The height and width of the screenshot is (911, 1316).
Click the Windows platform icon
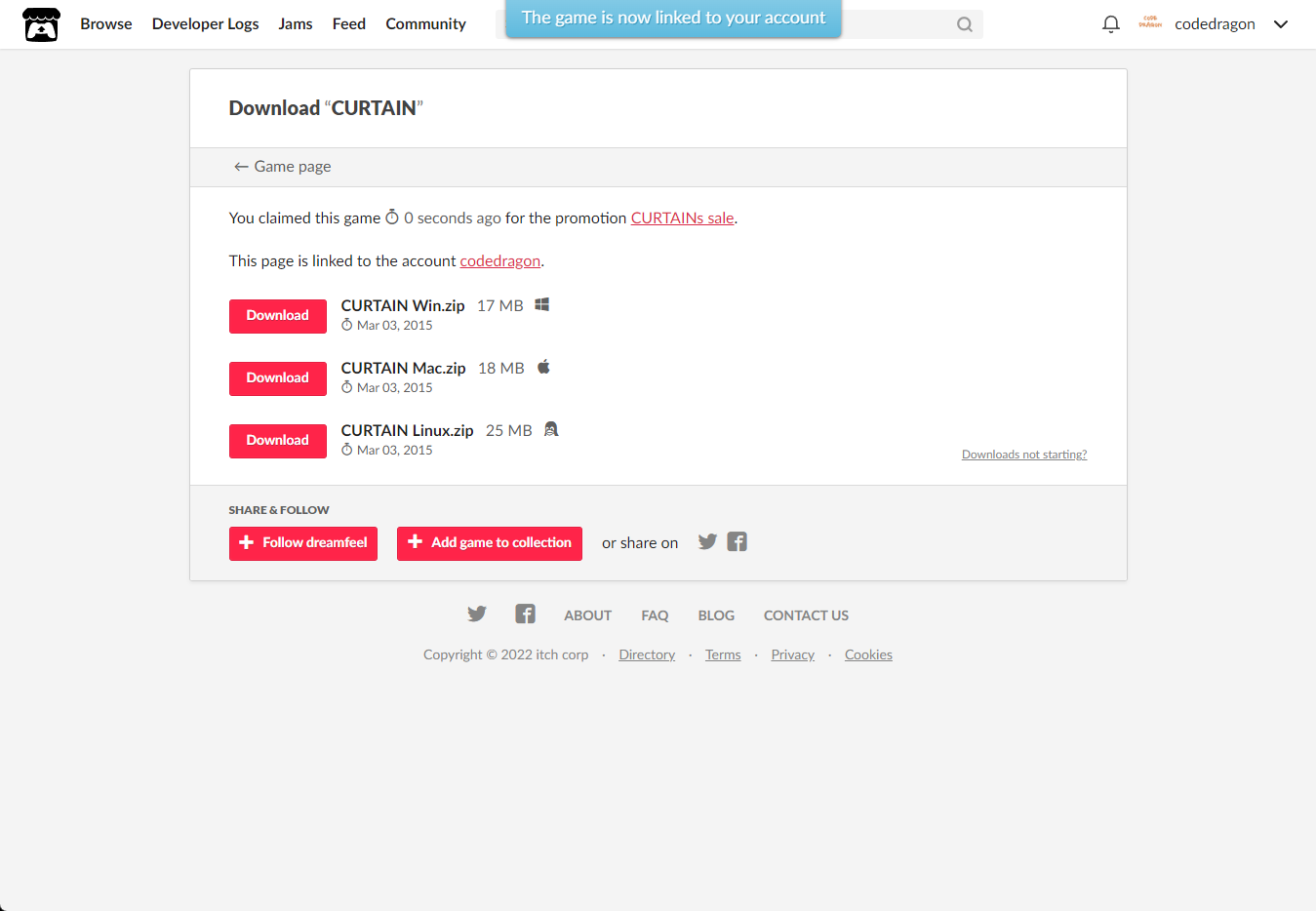[542, 305]
